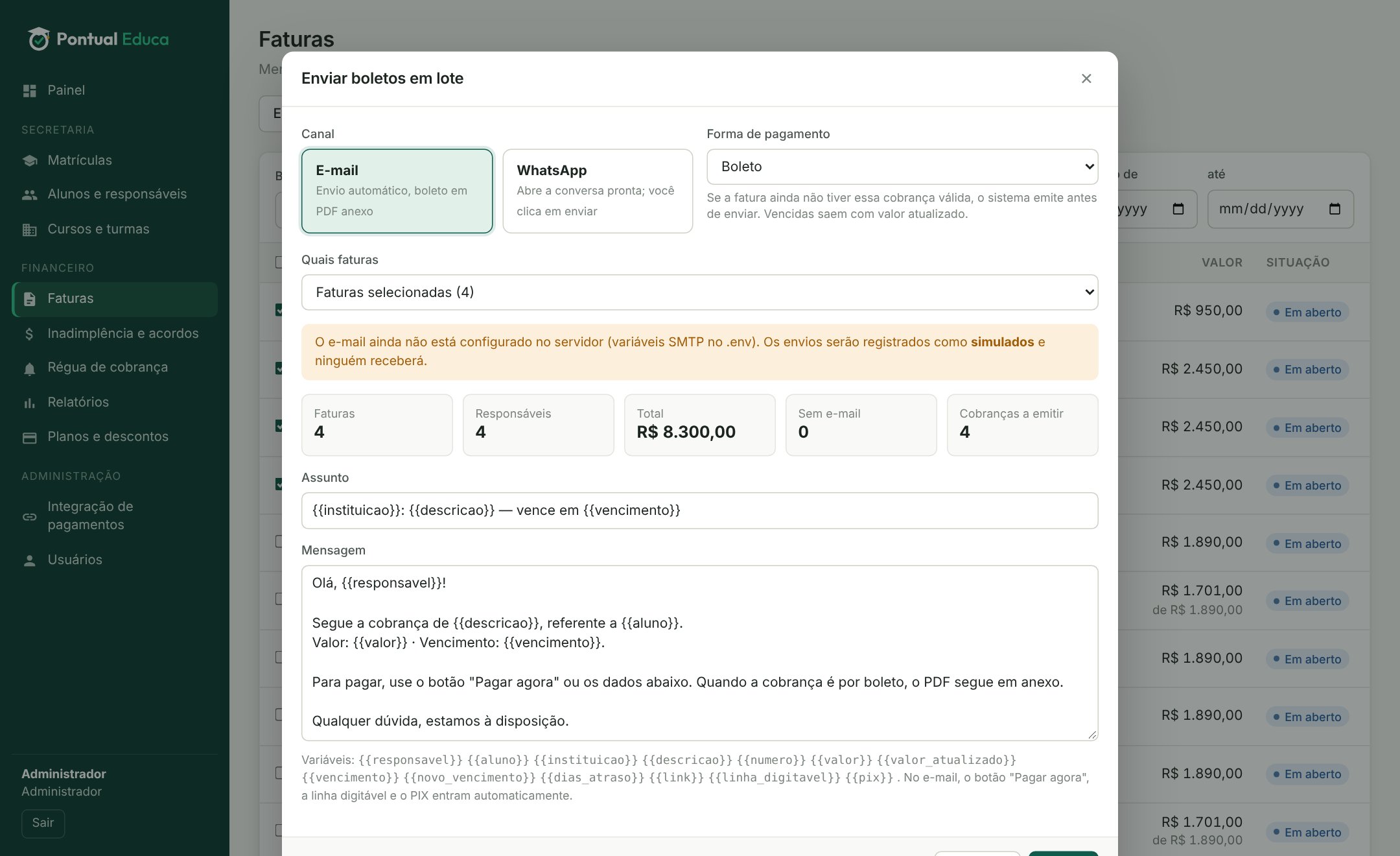Open calendar picker in the 'de' date field

coord(1178,209)
